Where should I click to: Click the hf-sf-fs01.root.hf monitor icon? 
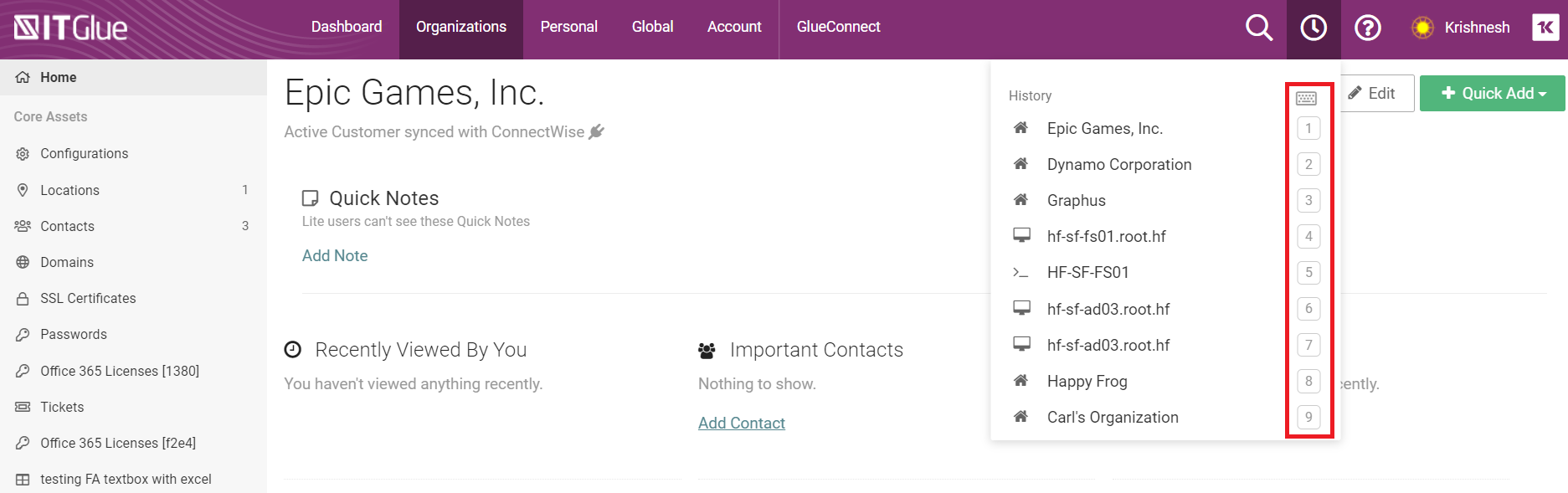(1021, 235)
